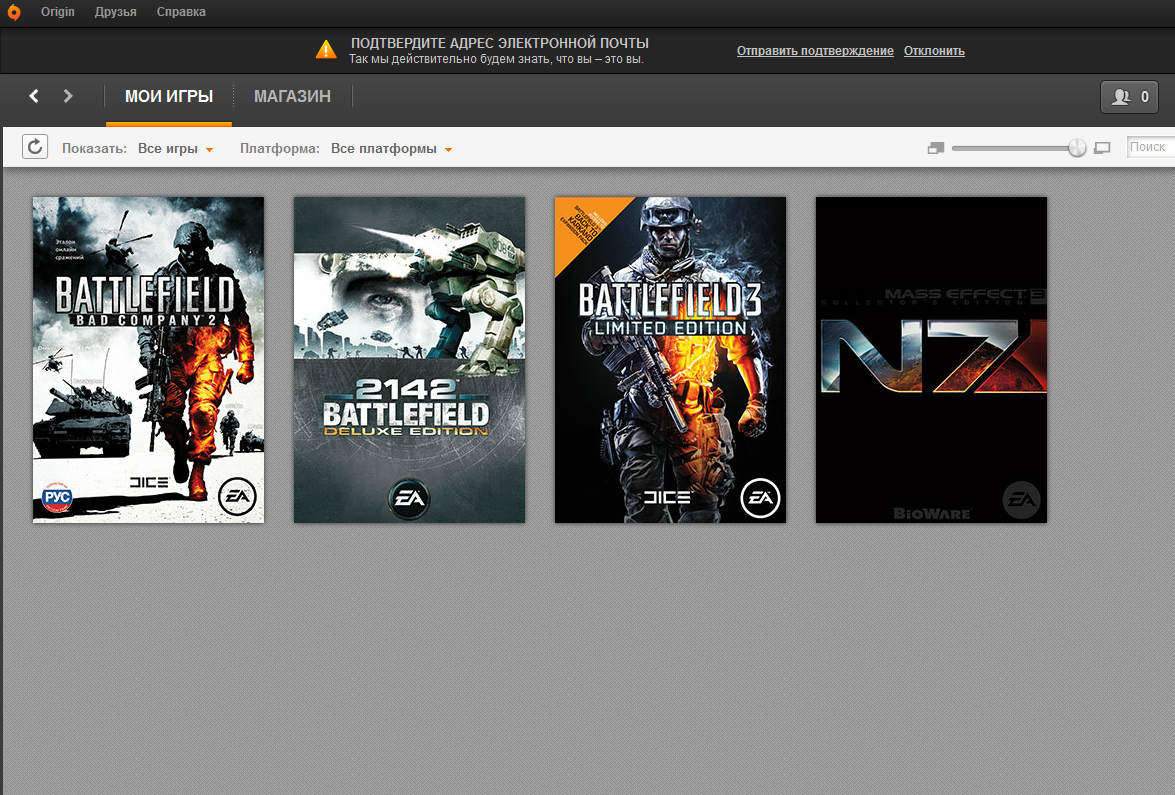Open the Origin menu
1175x795 pixels.
58,12
